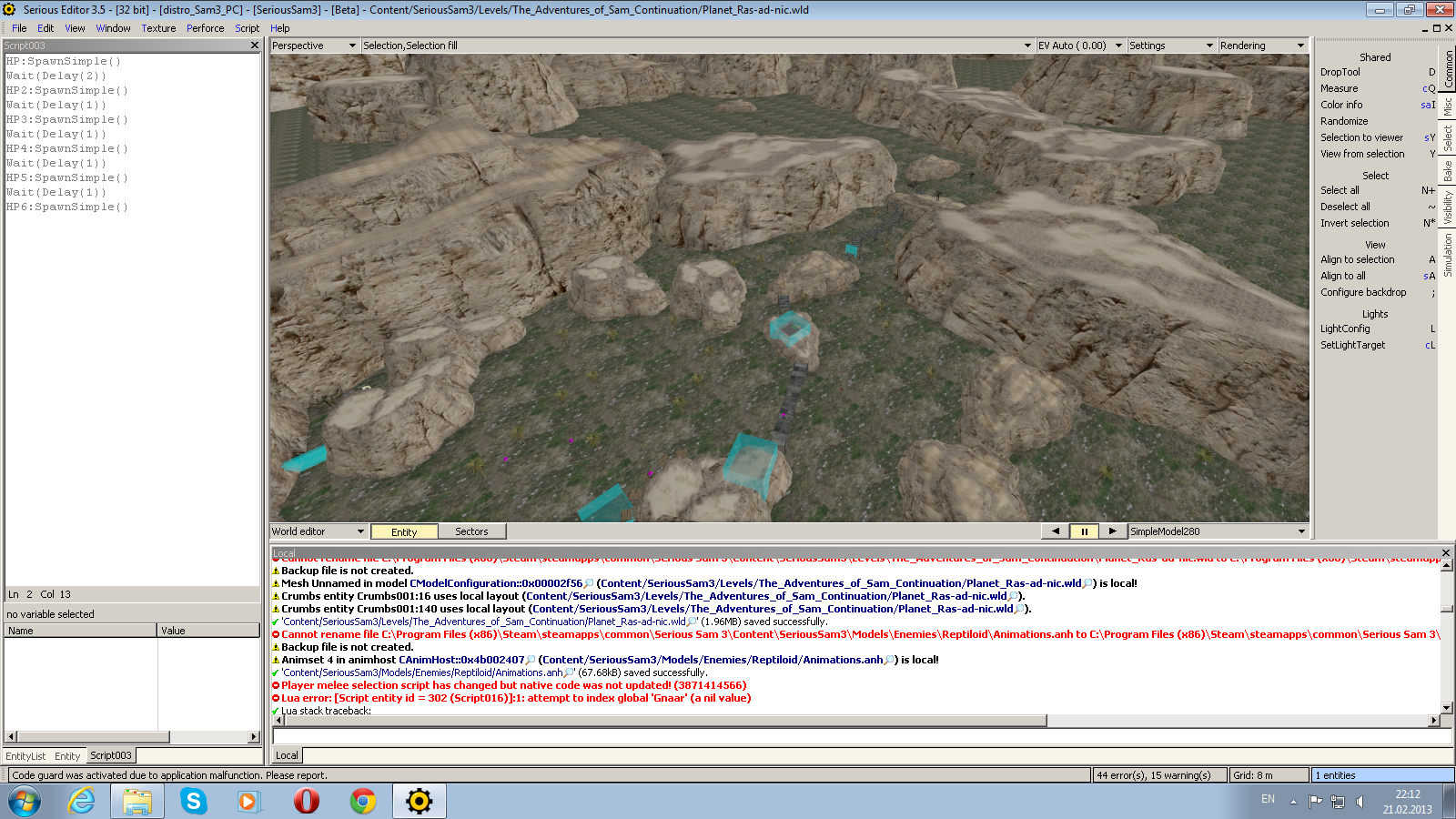Open Perspective view dropdown
The width and height of the screenshot is (1456, 819).
314,45
